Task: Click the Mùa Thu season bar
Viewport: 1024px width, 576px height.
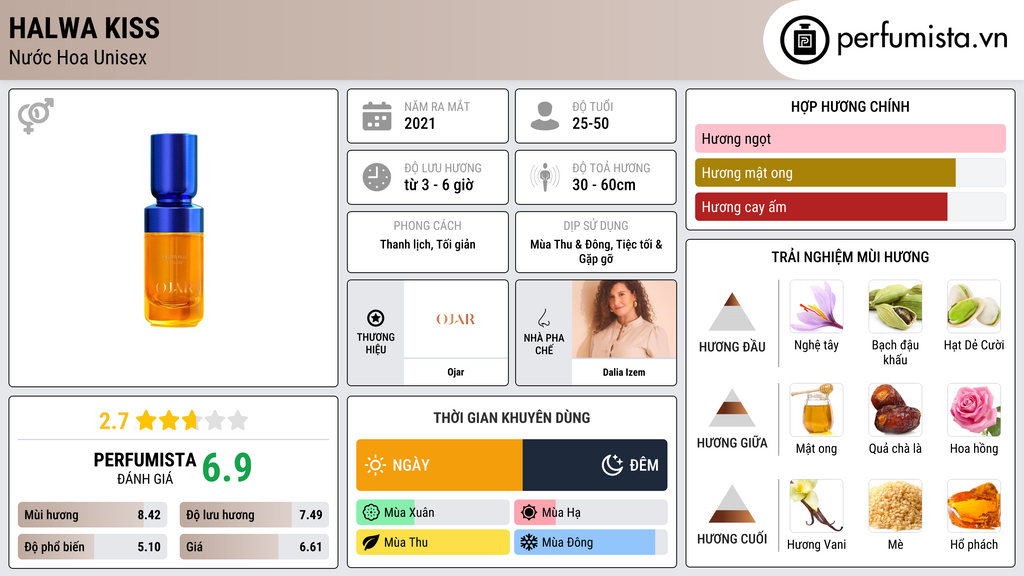Action: point(433,542)
